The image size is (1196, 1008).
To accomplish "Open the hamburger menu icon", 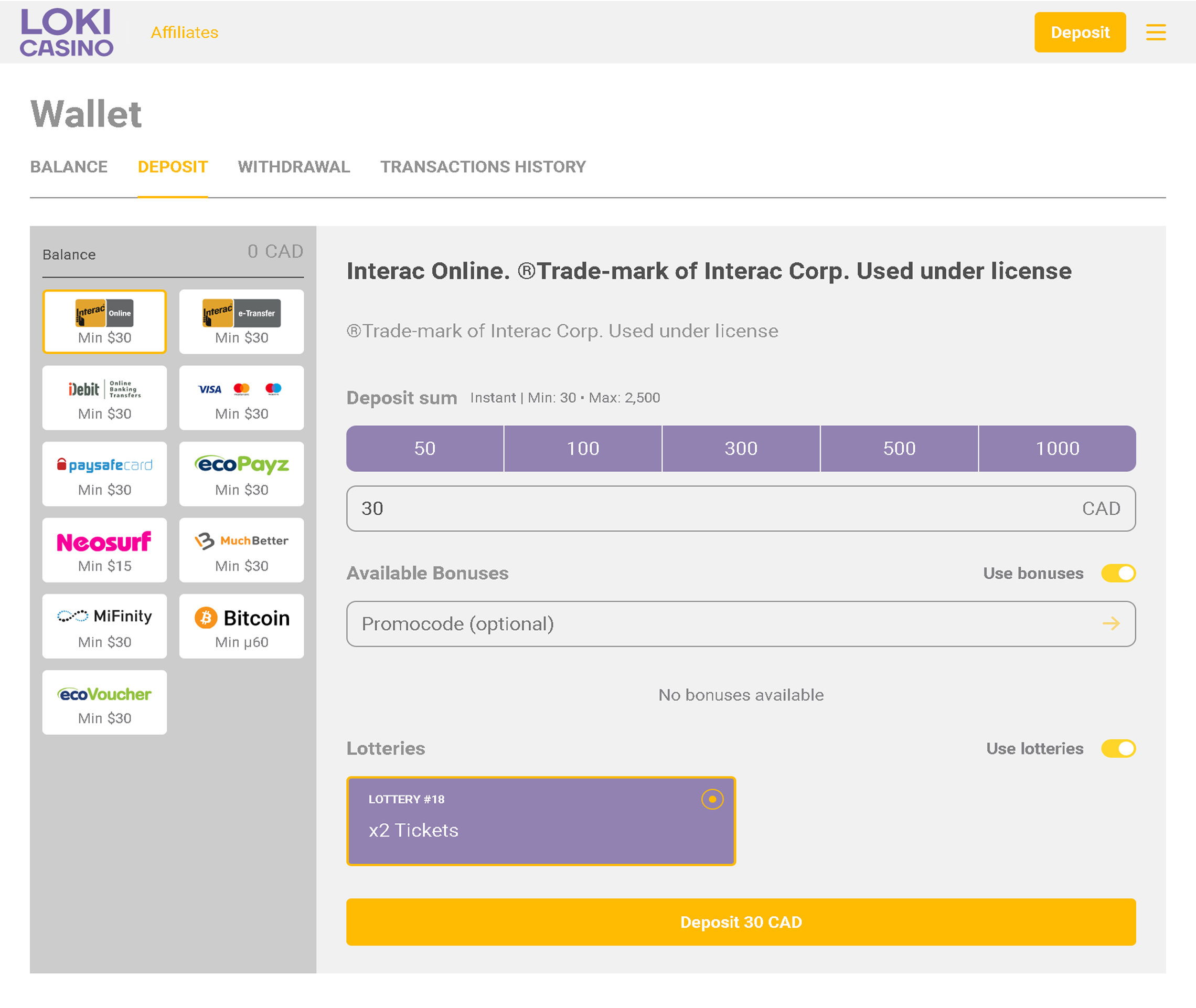I will (1156, 32).
